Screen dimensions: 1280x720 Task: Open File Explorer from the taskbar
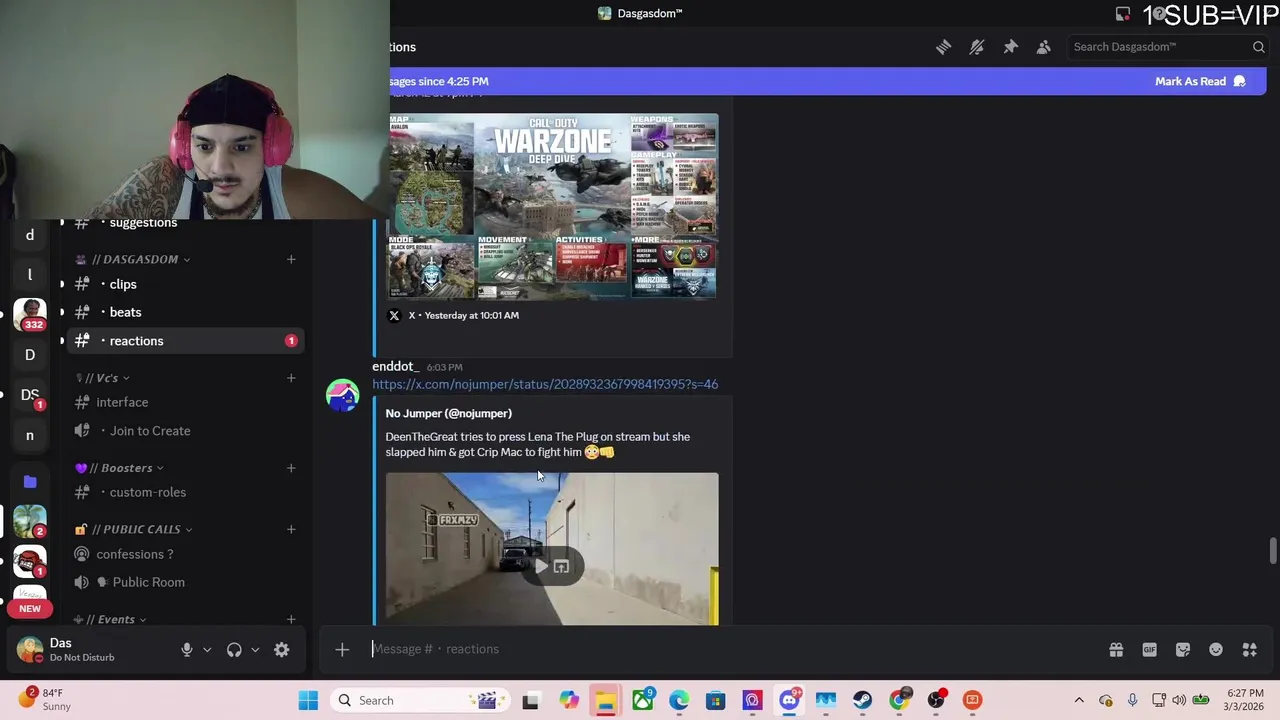pyautogui.click(x=605, y=700)
